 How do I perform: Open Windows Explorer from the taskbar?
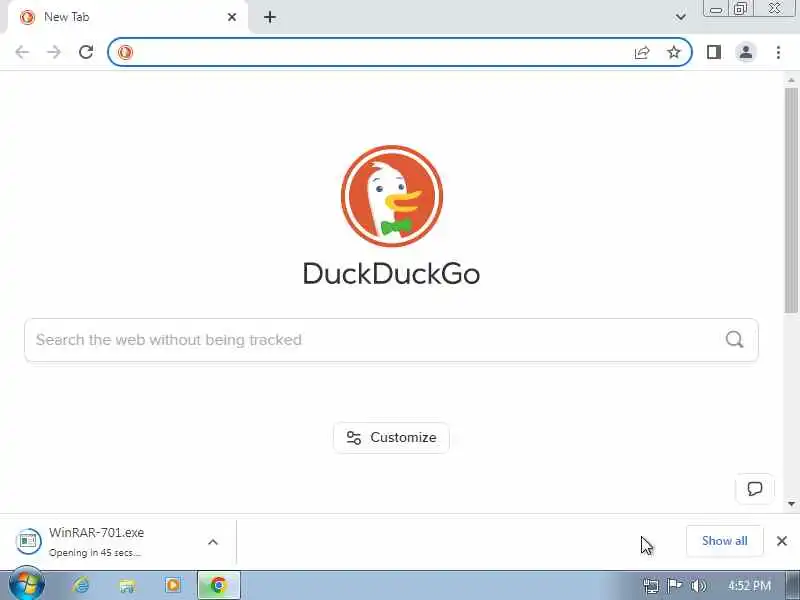[x=127, y=585]
